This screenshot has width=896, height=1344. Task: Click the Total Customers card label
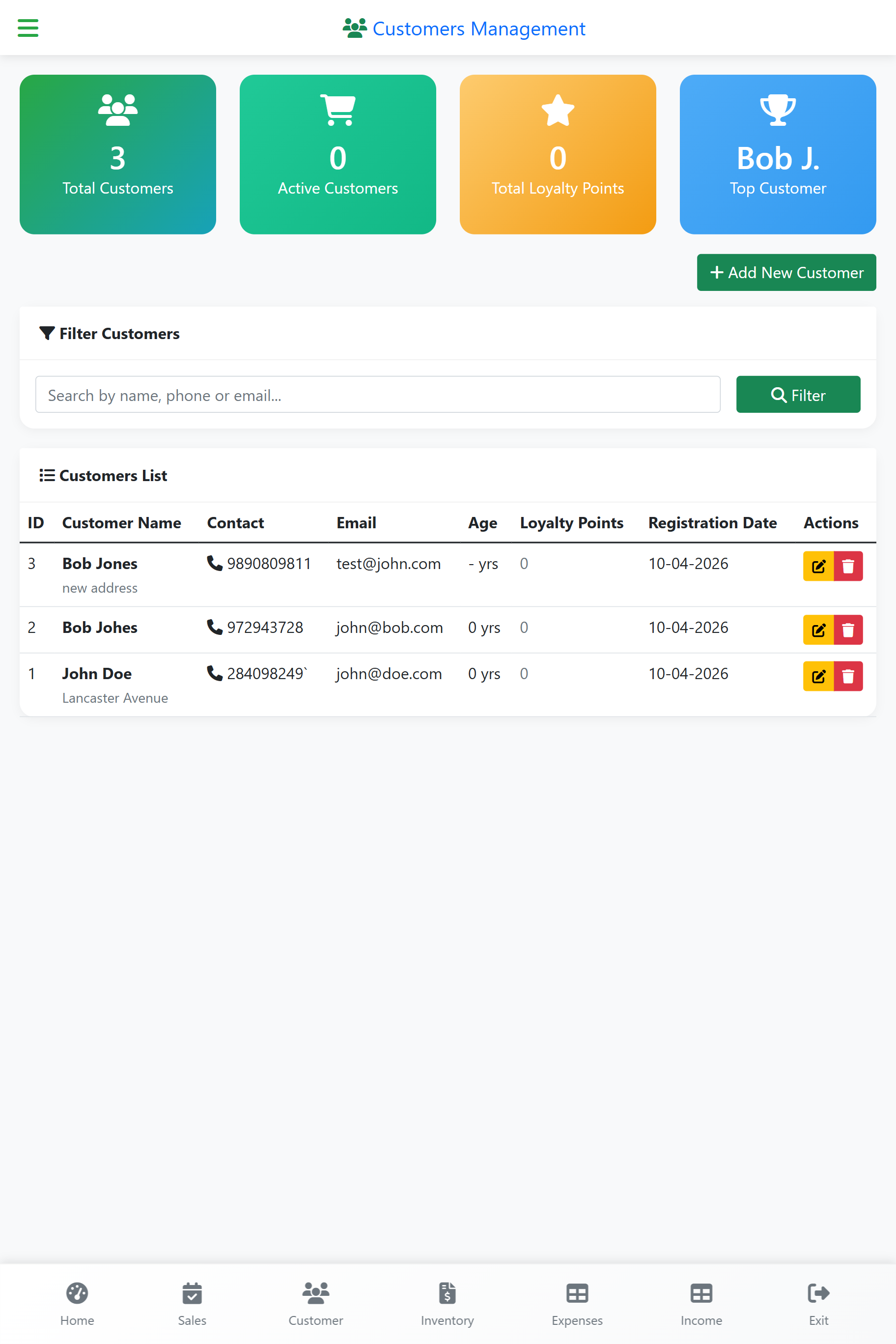click(118, 188)
